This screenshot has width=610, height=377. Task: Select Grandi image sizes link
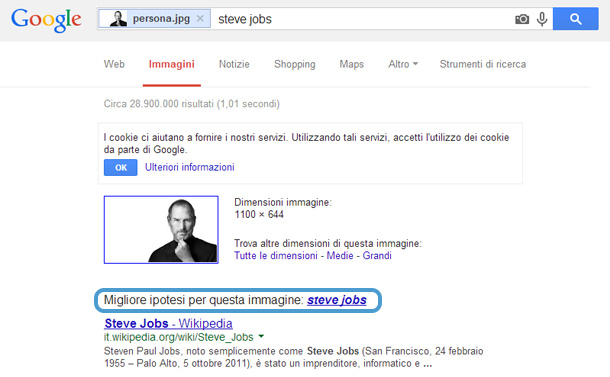tap(377, 256)
